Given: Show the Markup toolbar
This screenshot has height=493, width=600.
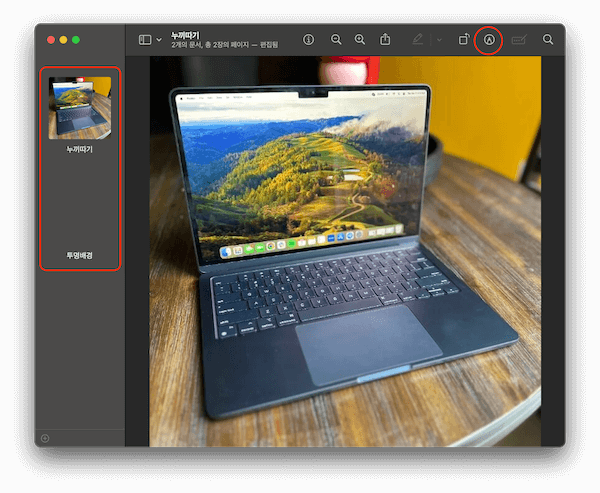Looking at the screenshot, I should (x=489, y=40).
